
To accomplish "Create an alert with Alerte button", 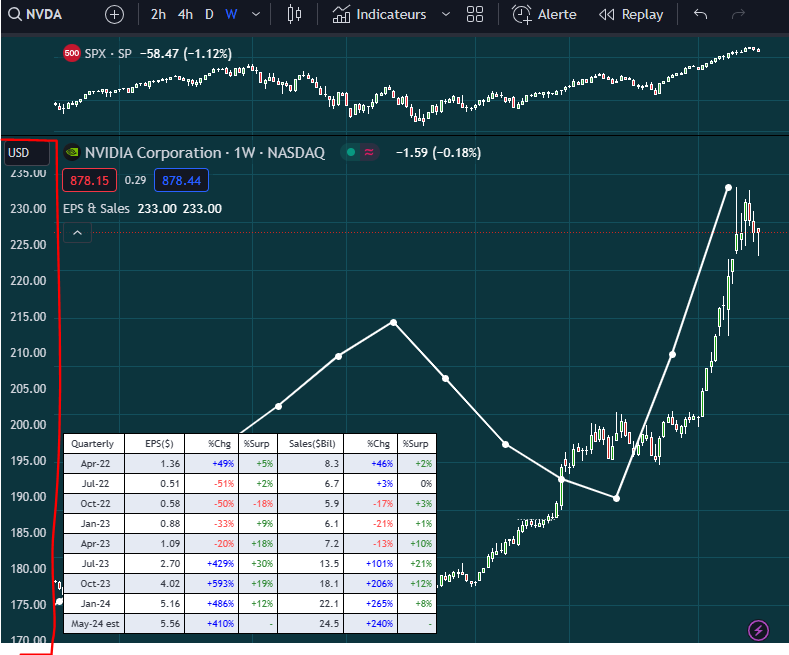I will click(544, 14).
